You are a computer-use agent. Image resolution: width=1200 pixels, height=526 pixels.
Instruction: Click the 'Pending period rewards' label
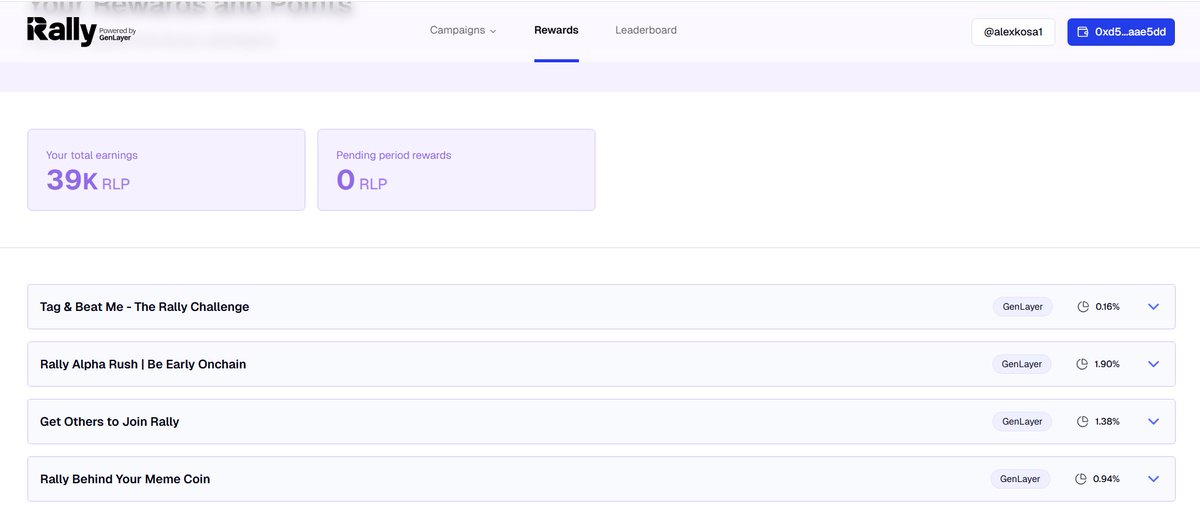pos(394,155)
